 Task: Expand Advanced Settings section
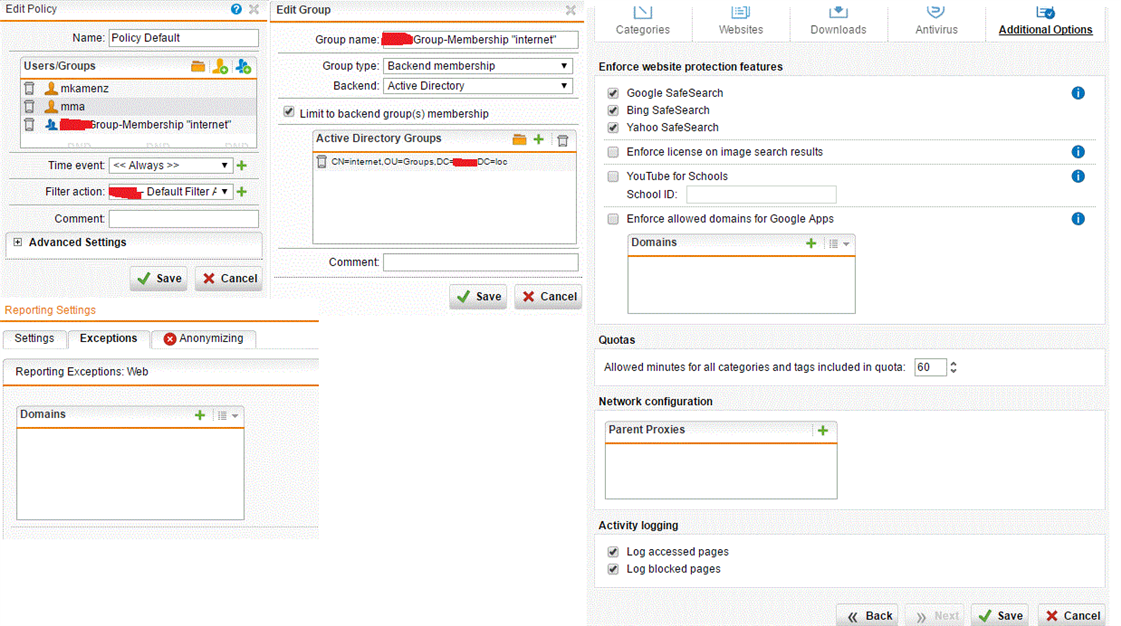(x=18, y=242)
